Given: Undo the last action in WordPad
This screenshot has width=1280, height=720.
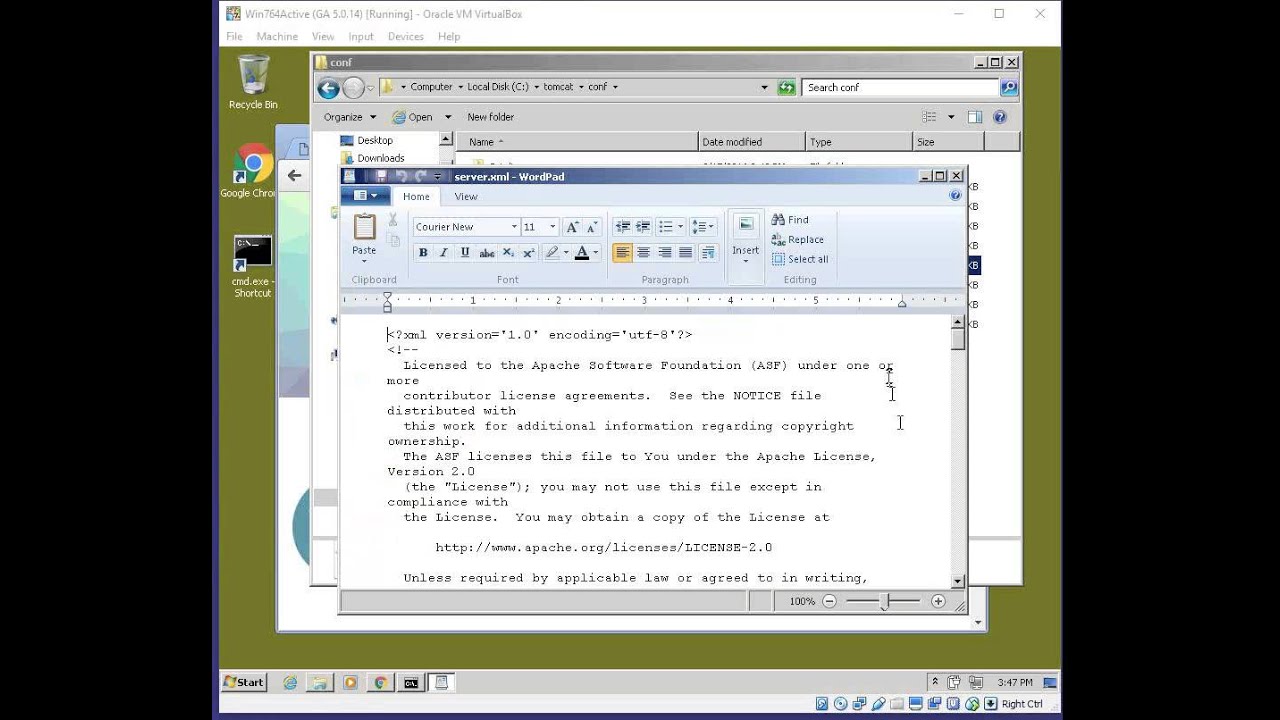Looking at the screenshot, I should pos(401,176).
